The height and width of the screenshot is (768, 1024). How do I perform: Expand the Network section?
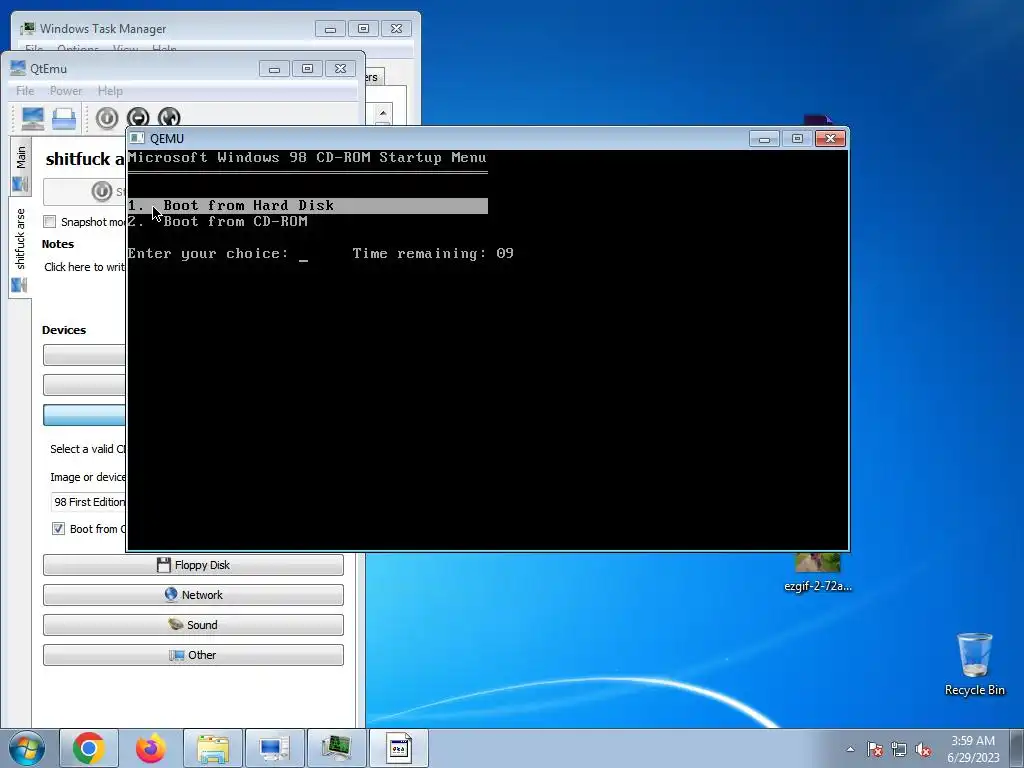pos(193,595)
